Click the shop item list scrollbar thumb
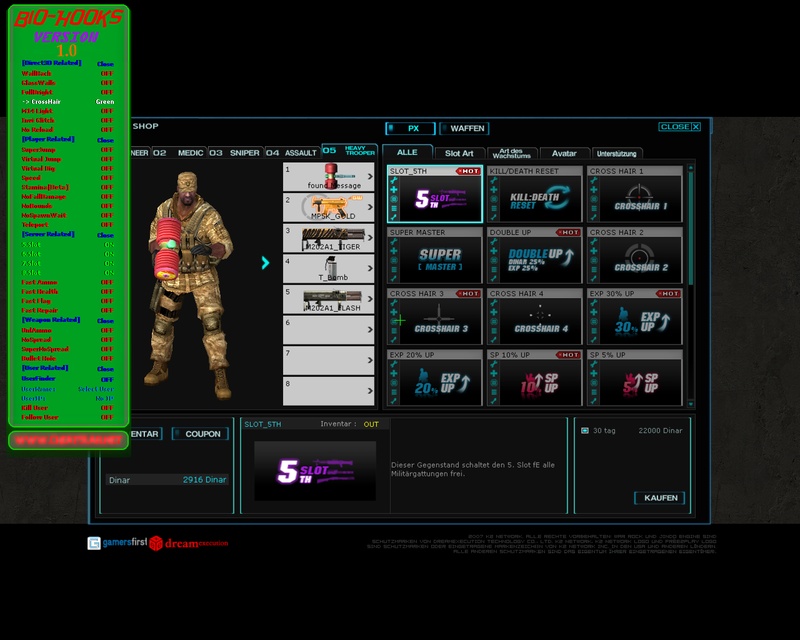Viewport: 800px width, 640px height. [x=691, y=228]
